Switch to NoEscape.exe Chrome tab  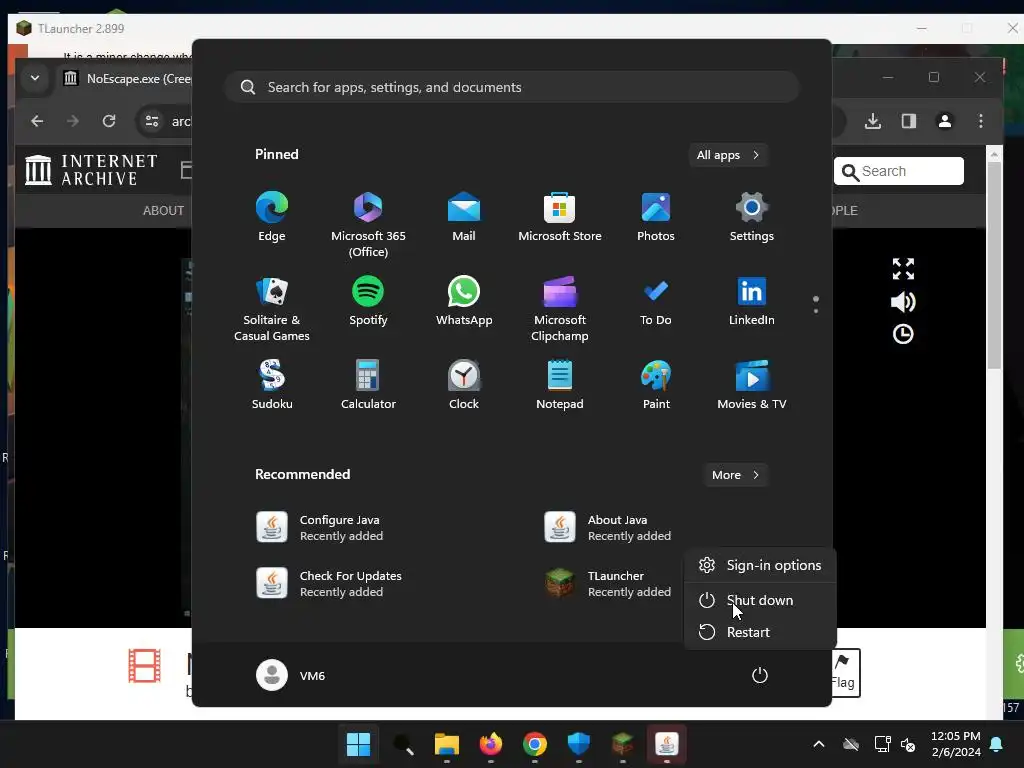click(124, 78)
